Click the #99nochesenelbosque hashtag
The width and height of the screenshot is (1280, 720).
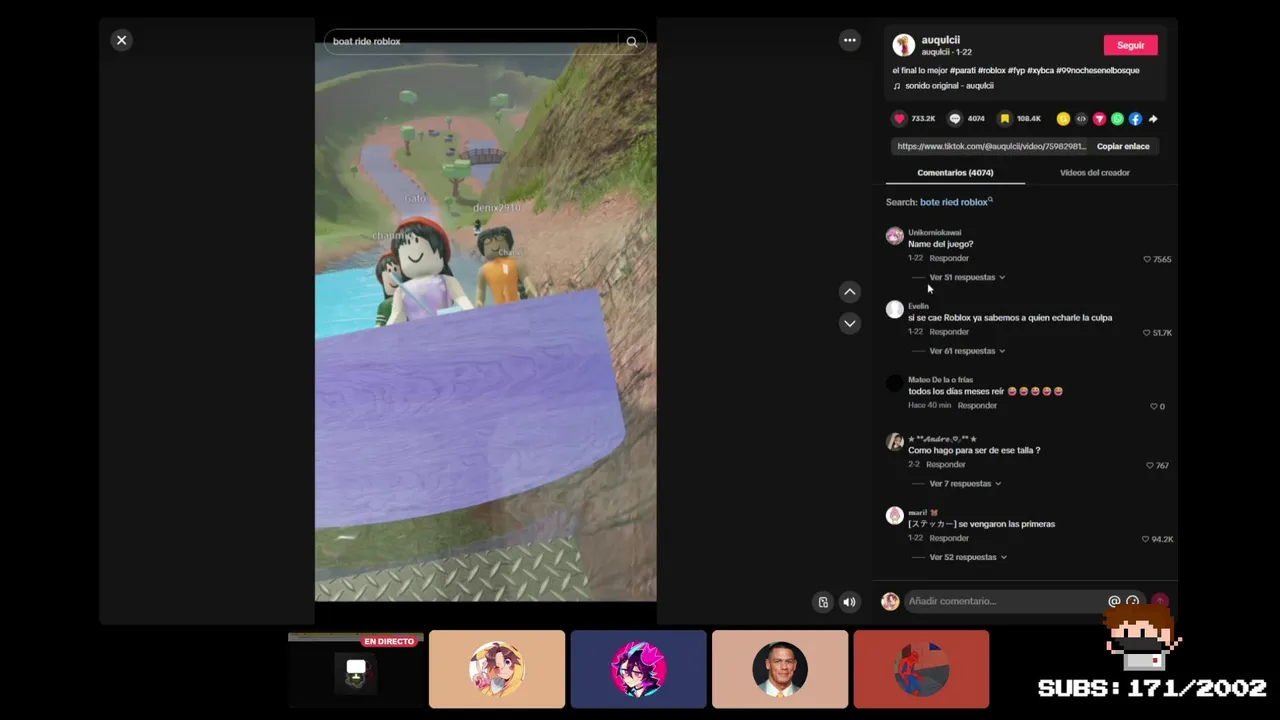point(1098,71)
